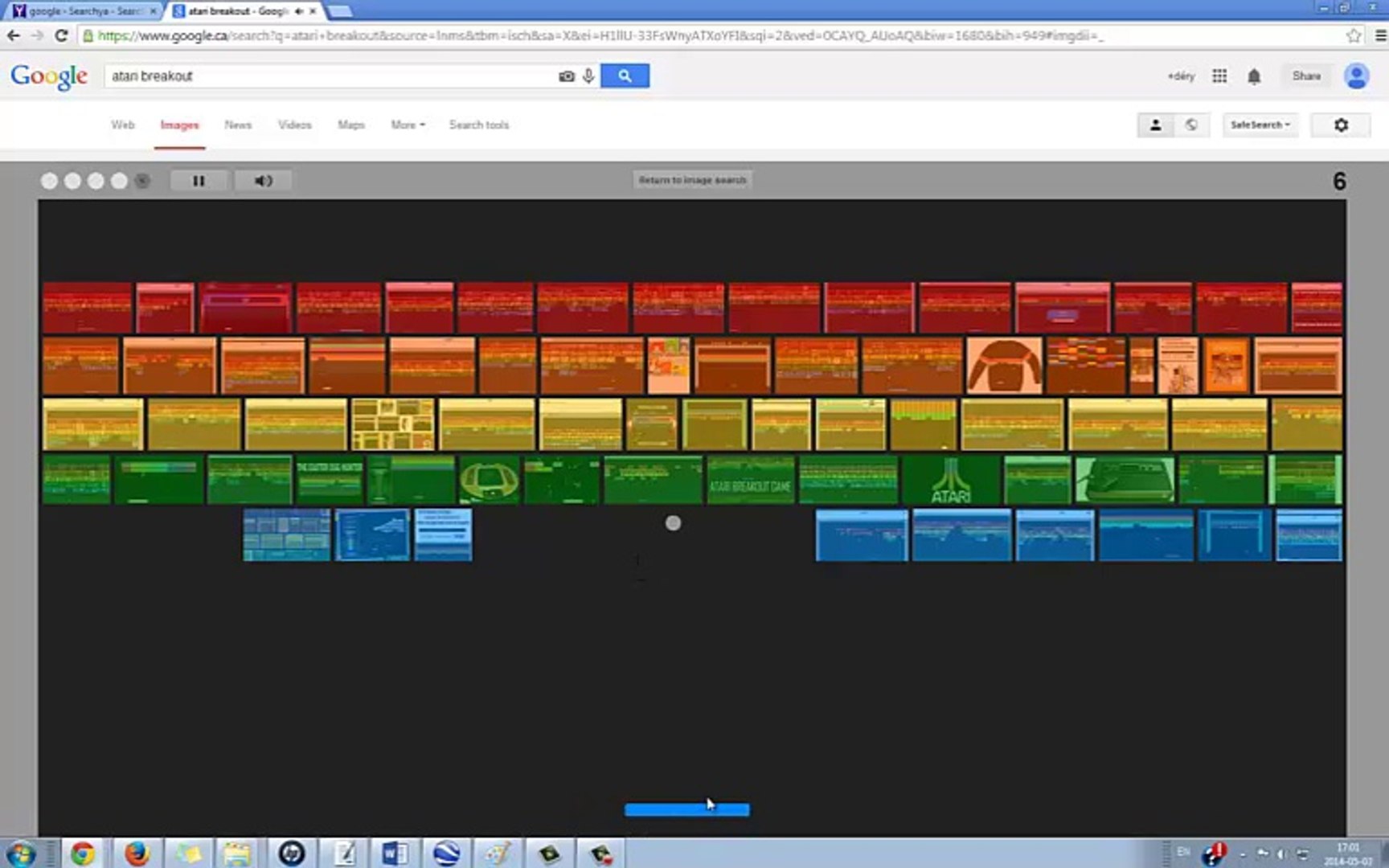
Task: Launch Firefox from the taskbar
Action: 137,853
